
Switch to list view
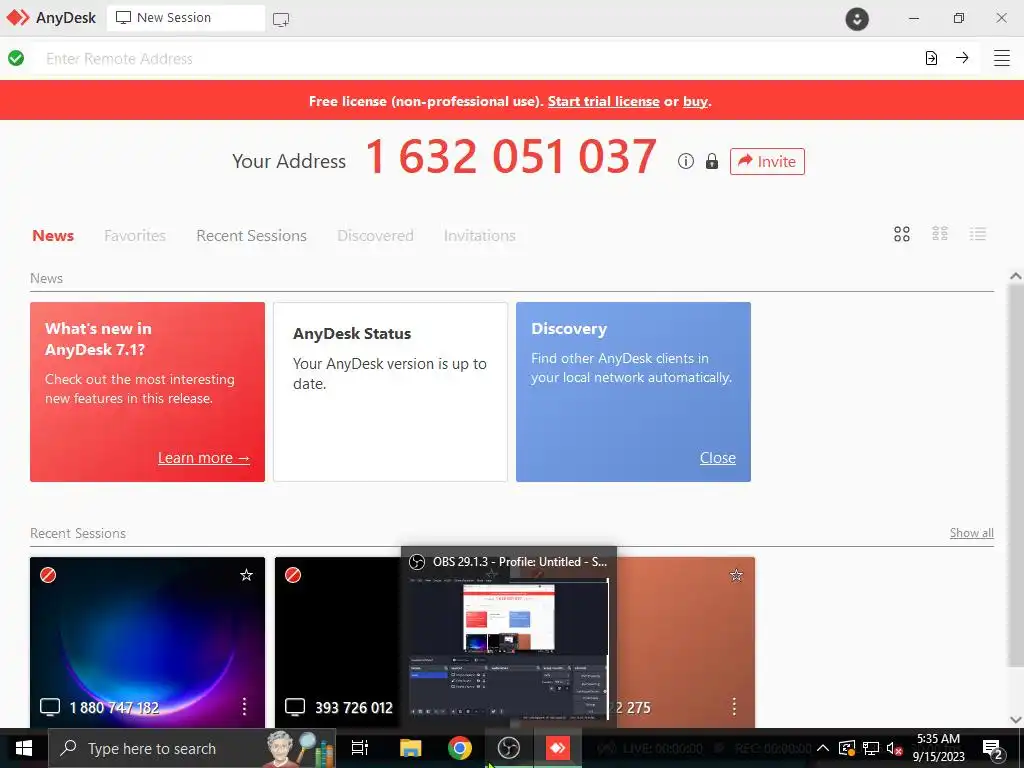978,234
